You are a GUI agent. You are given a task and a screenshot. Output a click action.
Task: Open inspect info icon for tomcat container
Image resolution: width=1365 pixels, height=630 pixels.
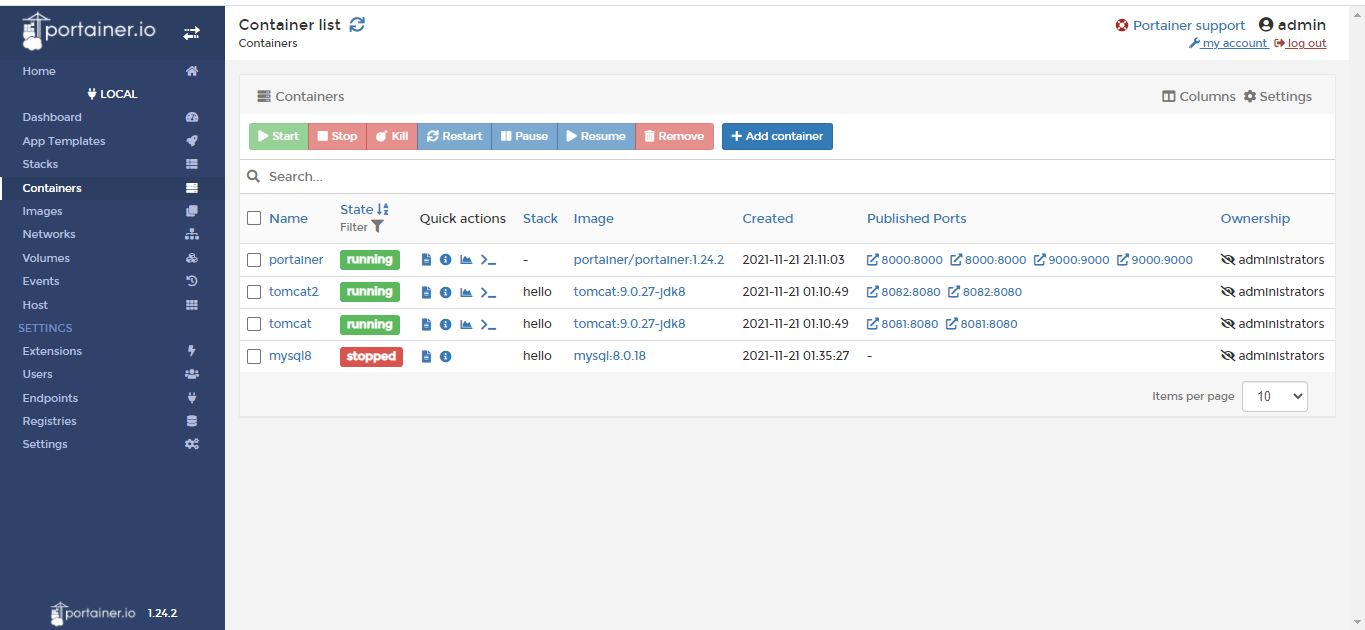coord(446,324)
